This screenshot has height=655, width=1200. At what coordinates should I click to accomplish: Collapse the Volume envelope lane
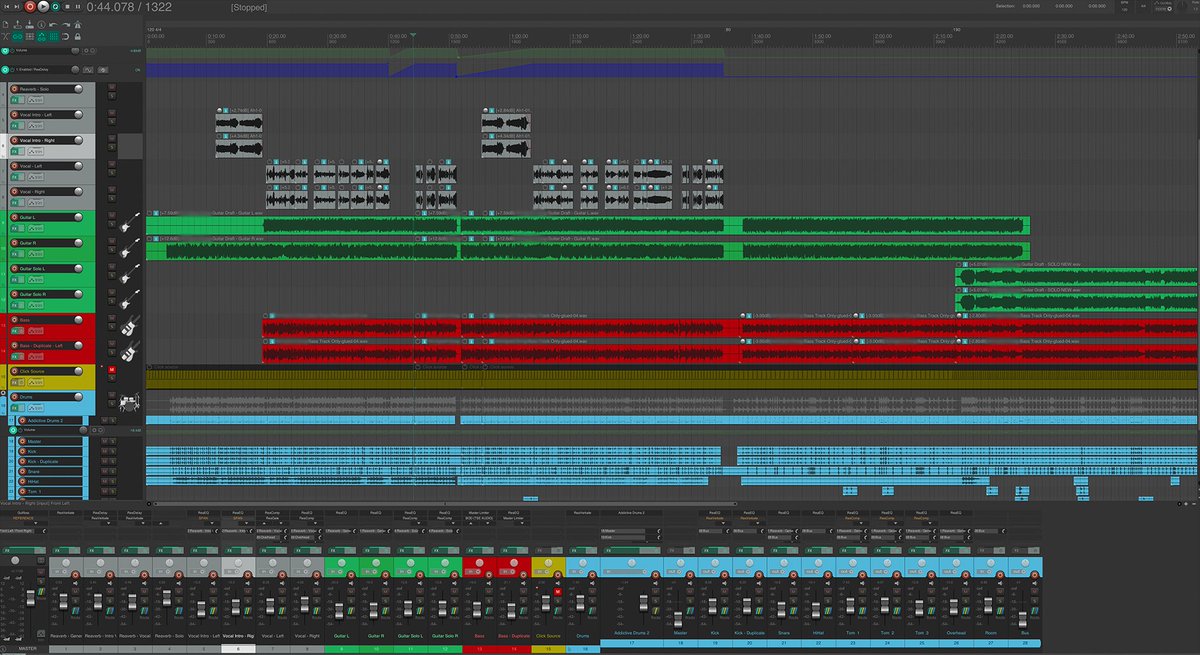tap(6, 51)
